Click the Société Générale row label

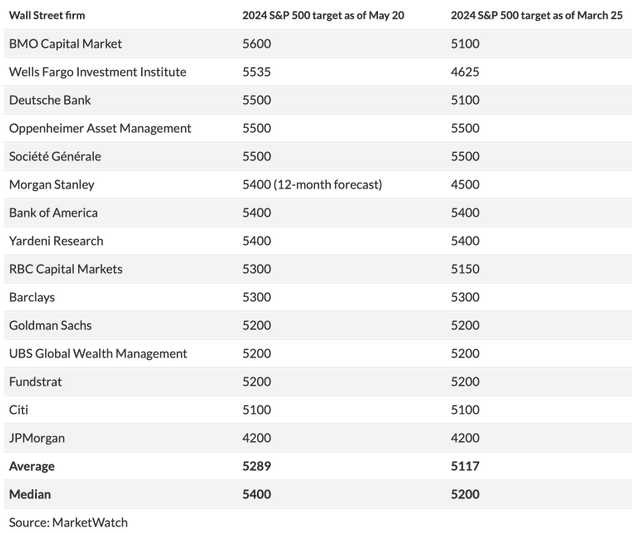click(55, 156)
